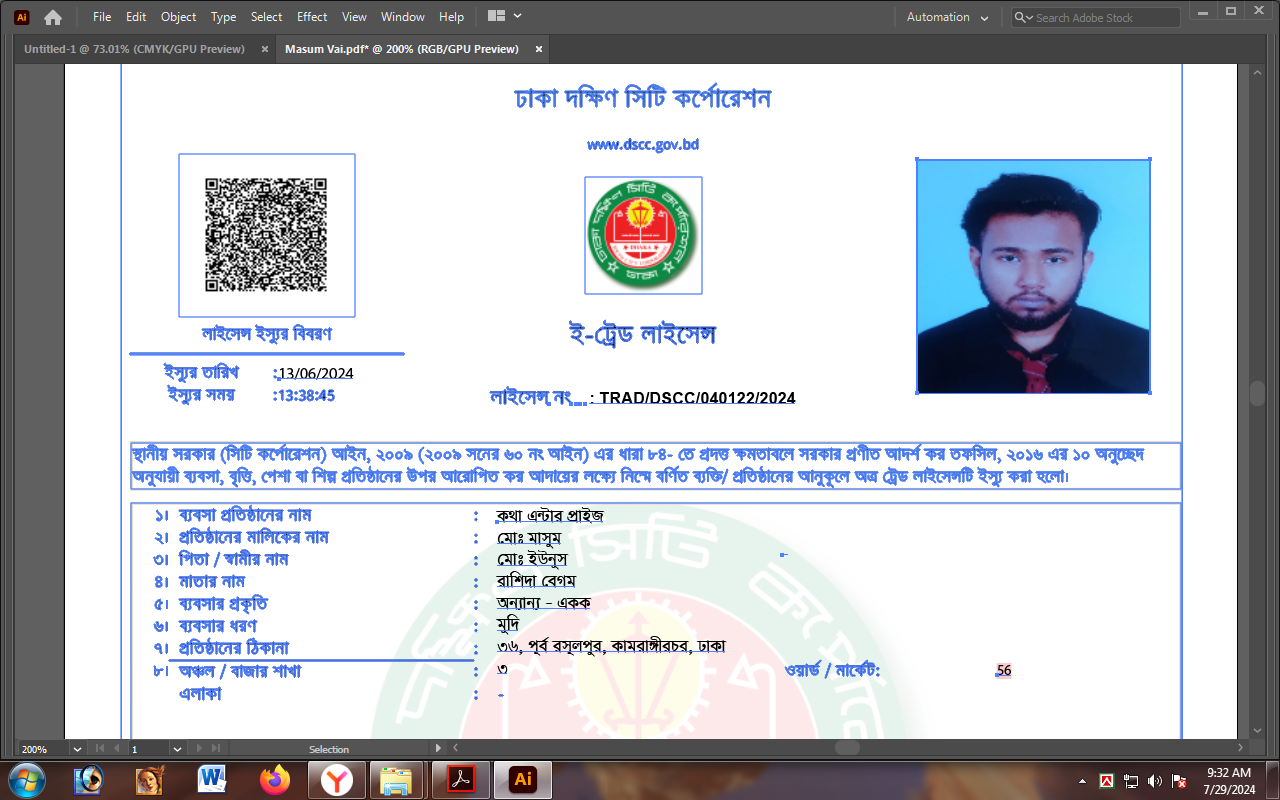Switch to the Masum Vai.pdf tab
Image resolution: width=1280 pixels, height=800 pixels.
click(402, 49)
